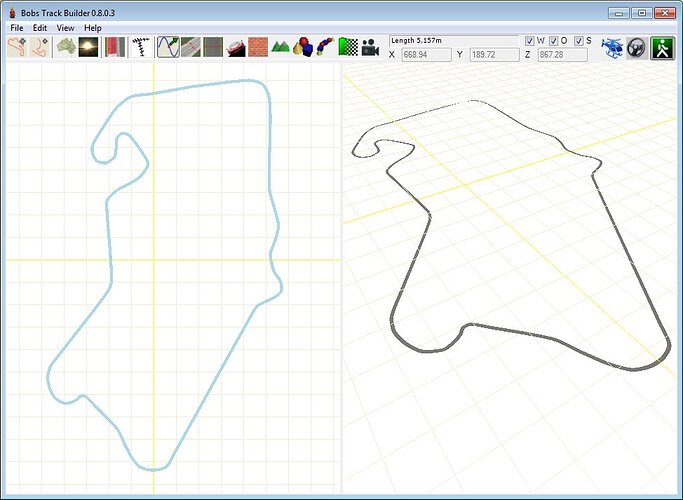Image resolution: width=683 pixels, height=500 pixels.
Task: Click the X coordinate field
Action: click(x=426, y=55)
